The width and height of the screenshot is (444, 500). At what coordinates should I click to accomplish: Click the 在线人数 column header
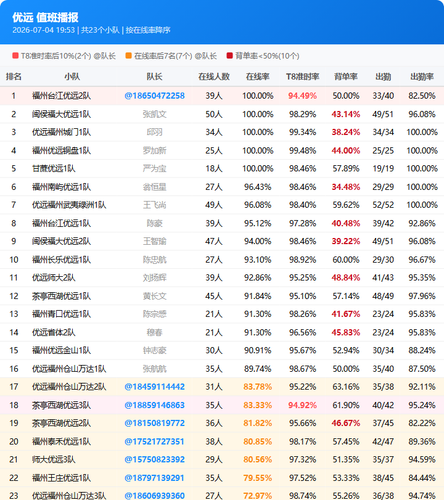tap(214, 77)
